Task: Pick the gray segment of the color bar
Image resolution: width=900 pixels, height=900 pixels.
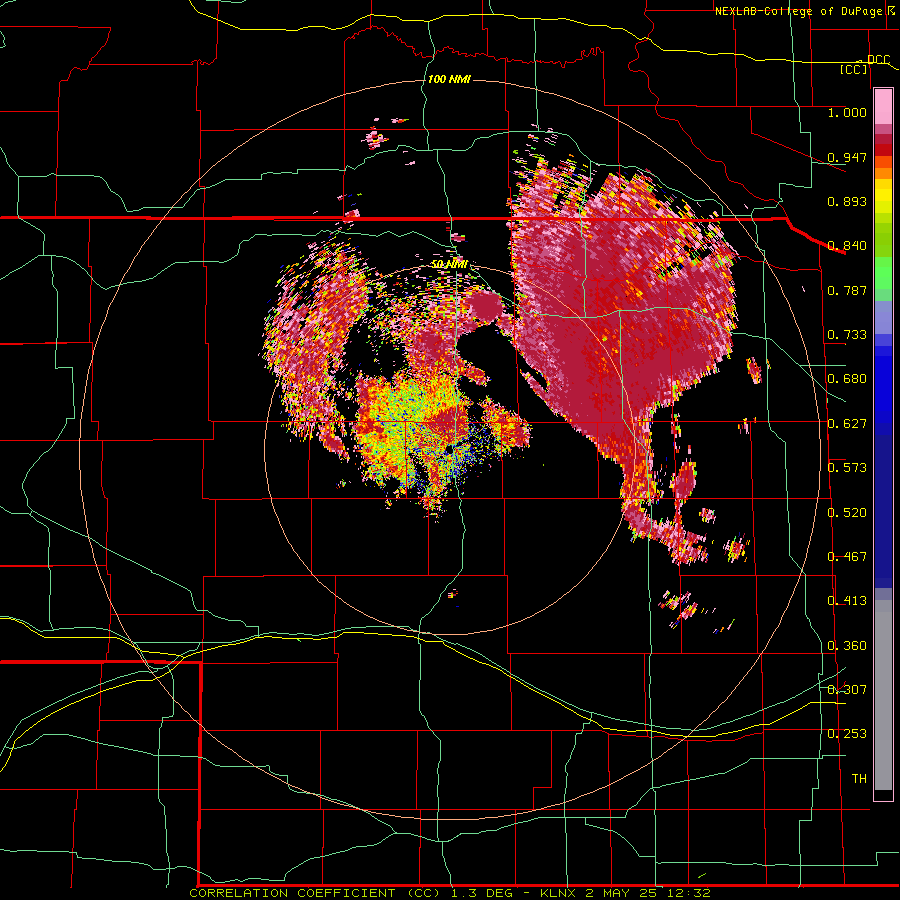Action: click(883, 695)
